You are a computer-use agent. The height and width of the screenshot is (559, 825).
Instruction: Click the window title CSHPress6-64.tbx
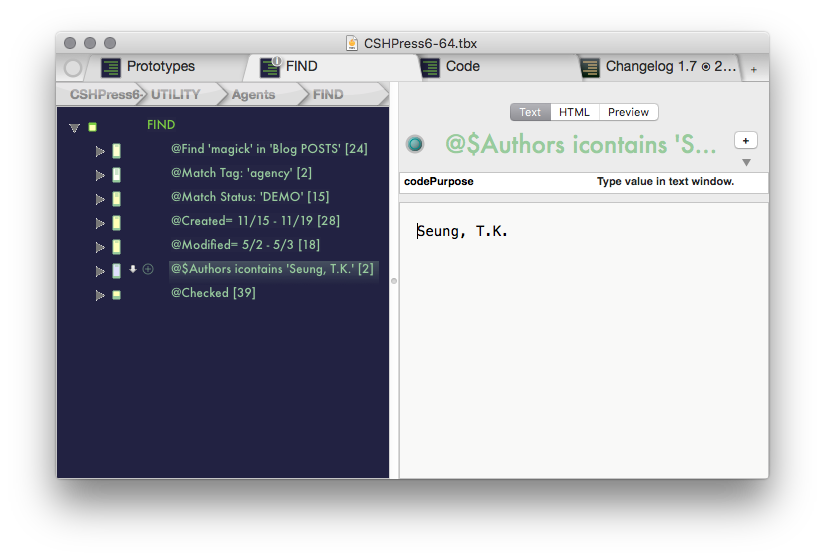[420, 43]
